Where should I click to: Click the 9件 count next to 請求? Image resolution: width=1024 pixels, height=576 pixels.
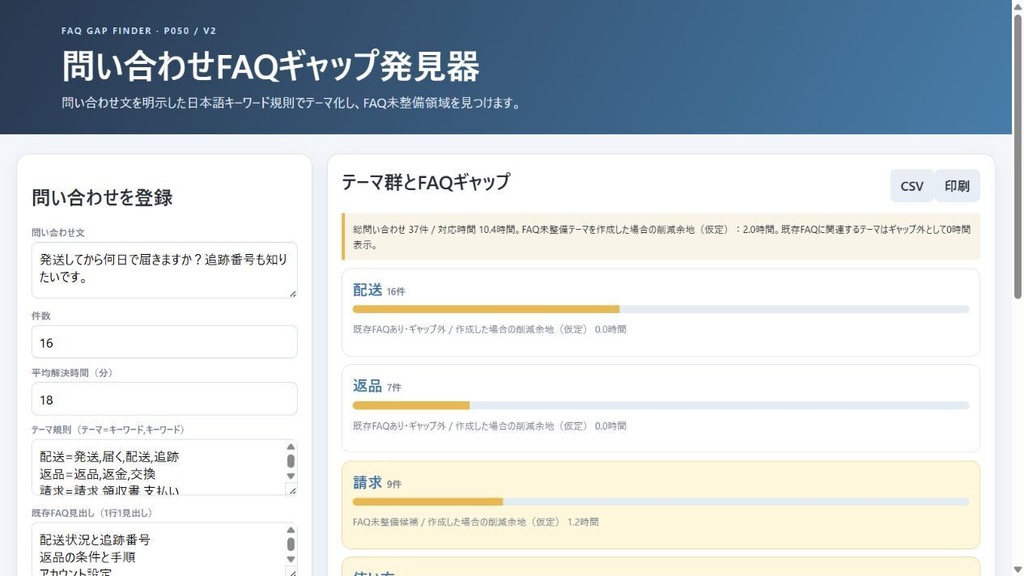pos(394,485)
